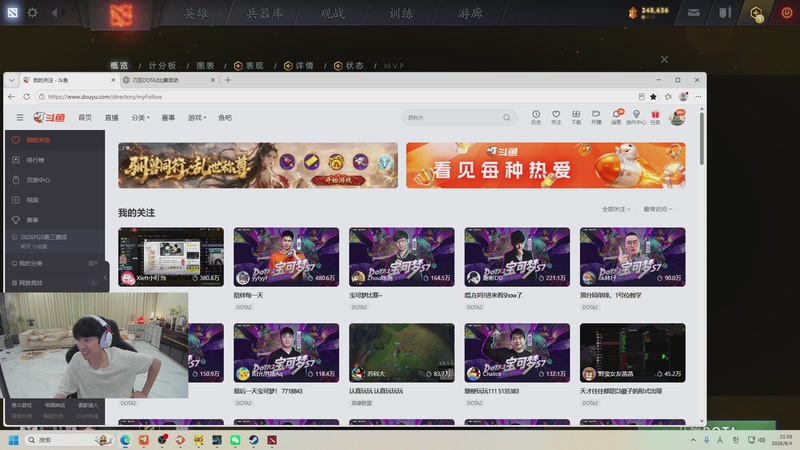Open the Chalice stream thumbnail
The height and width of the screenshot is (450, 800).
pyautogui.click(x=517, y=353)
